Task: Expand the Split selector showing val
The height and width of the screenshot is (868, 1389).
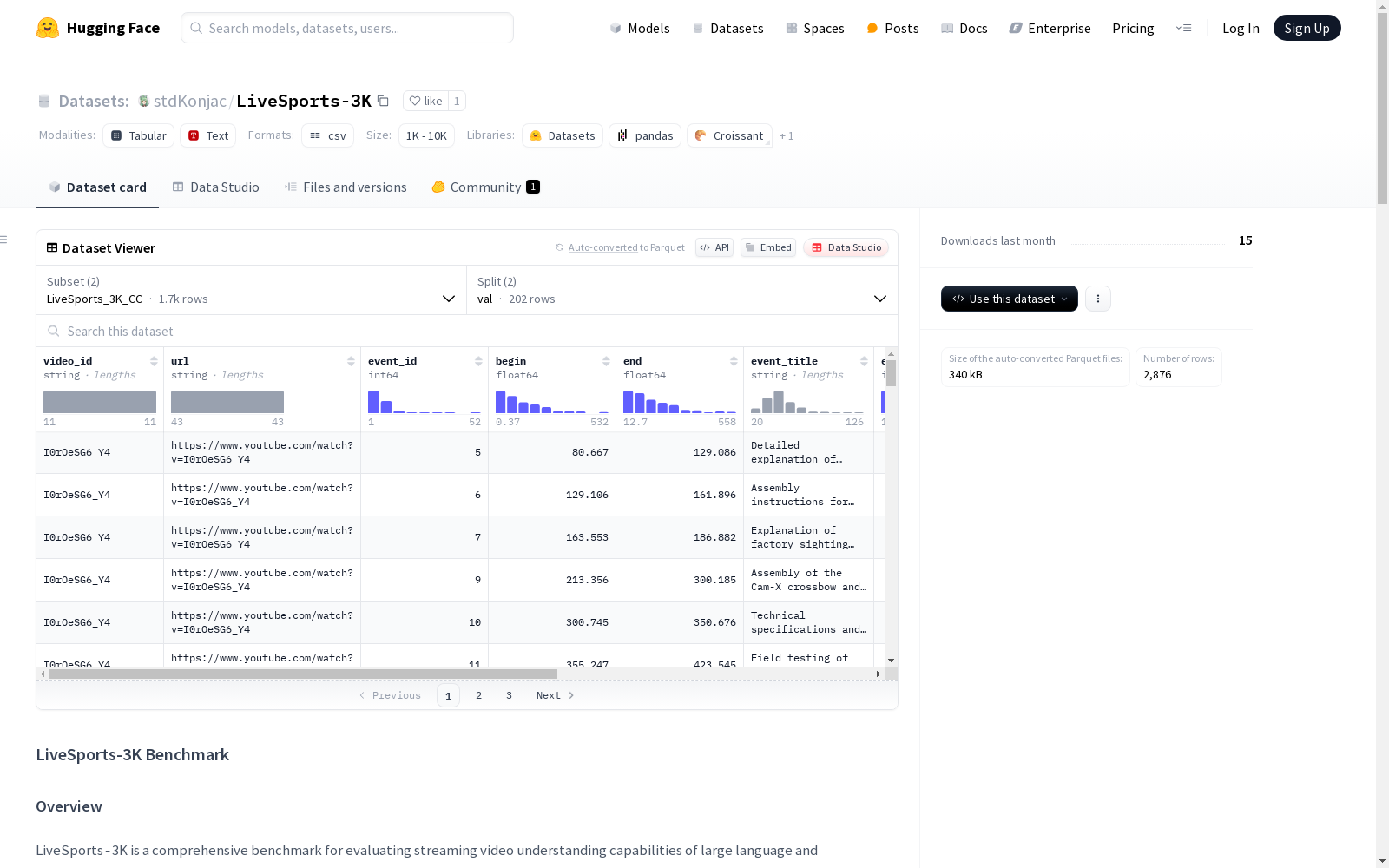Action: (682, 290)
